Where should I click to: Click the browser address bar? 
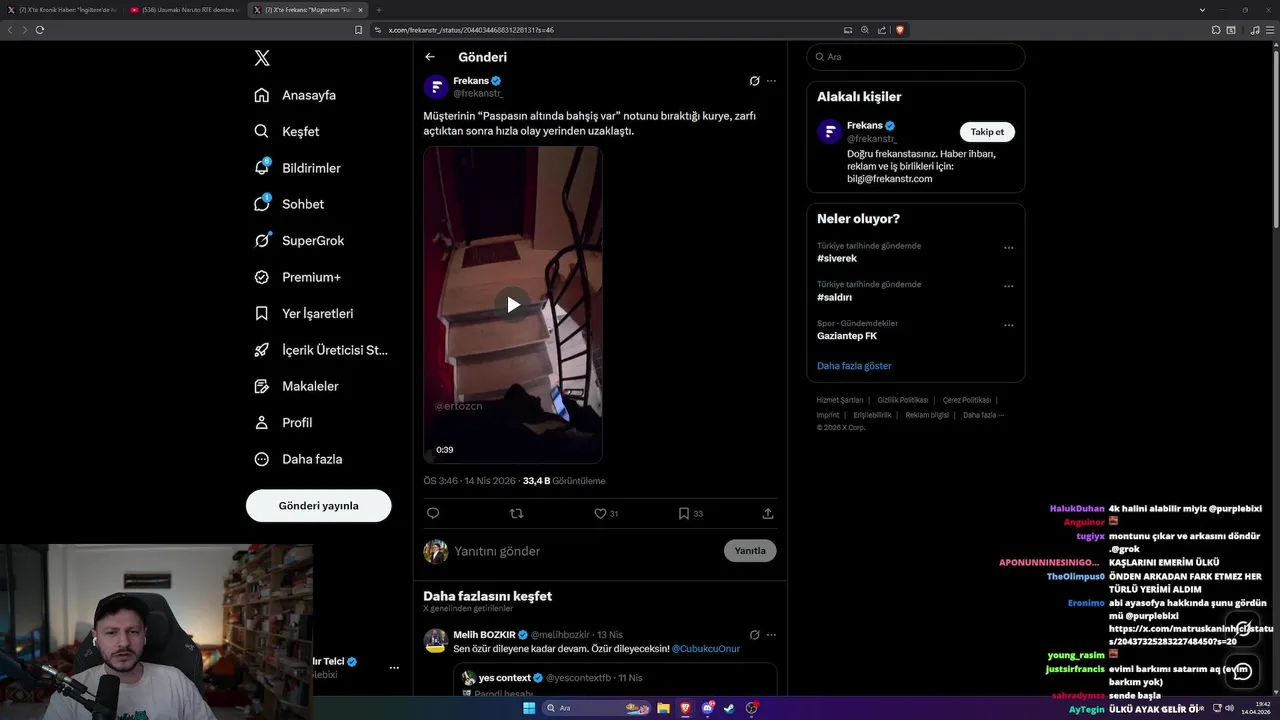[600, 30]
